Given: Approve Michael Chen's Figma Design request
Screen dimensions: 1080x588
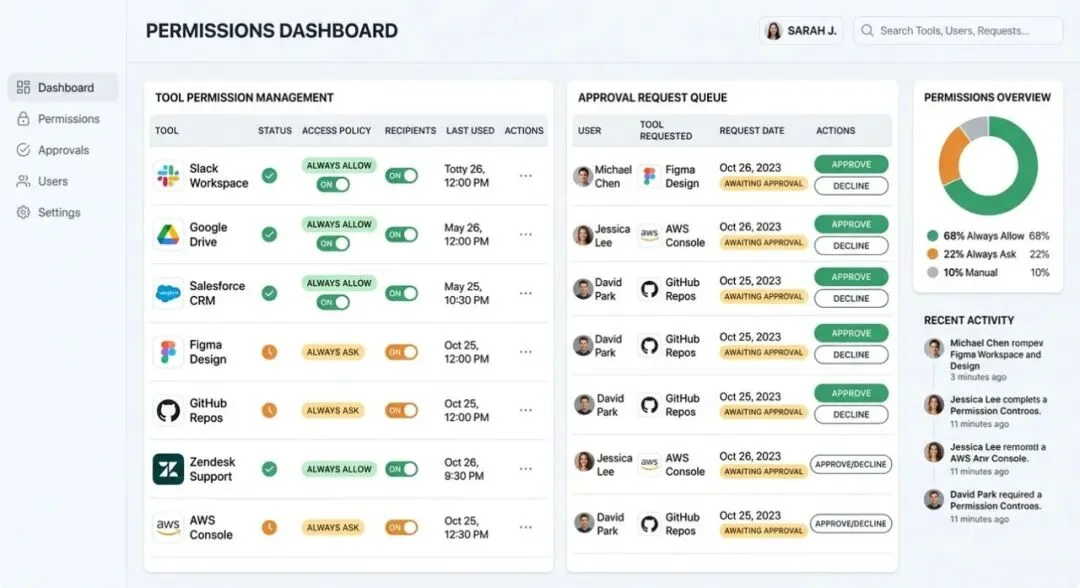Looking at the screenshot, I should (x=851, y=164).
